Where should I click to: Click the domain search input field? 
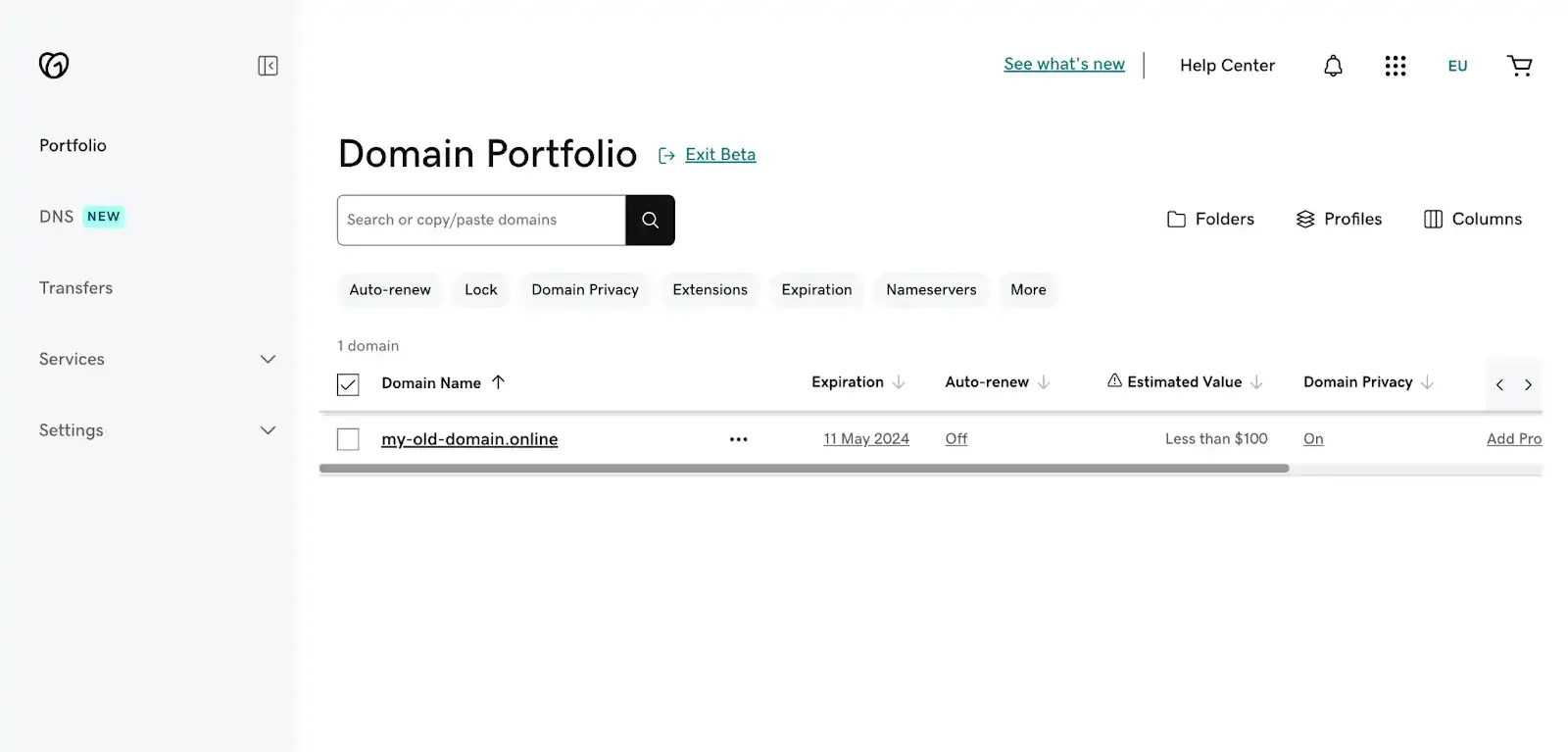tap(480, 220)
